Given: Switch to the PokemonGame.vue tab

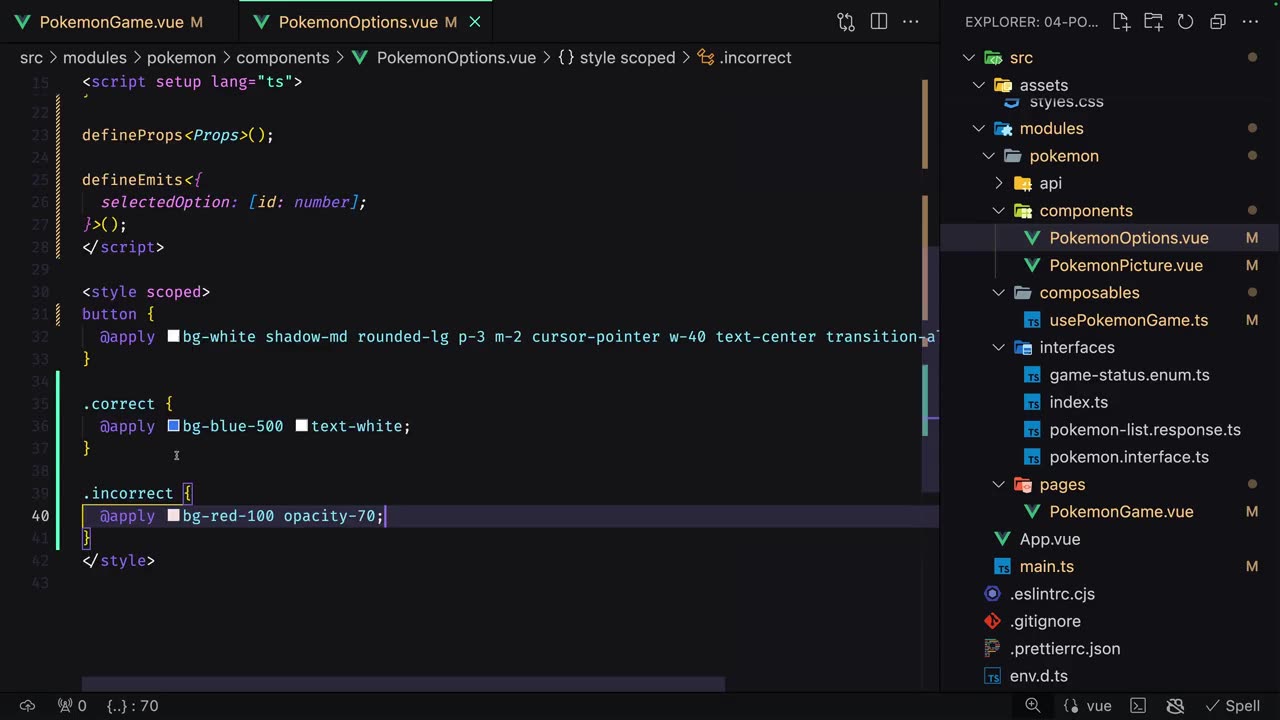Looking at the screenshot, I should 110,22.
